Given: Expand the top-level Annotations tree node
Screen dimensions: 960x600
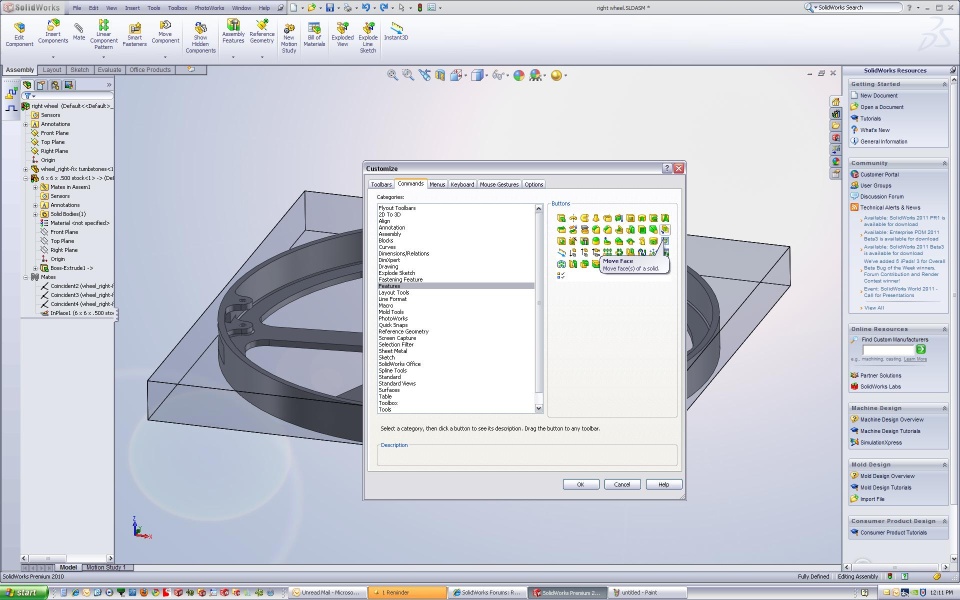Looking at the screenshot, I should (26, 124).
